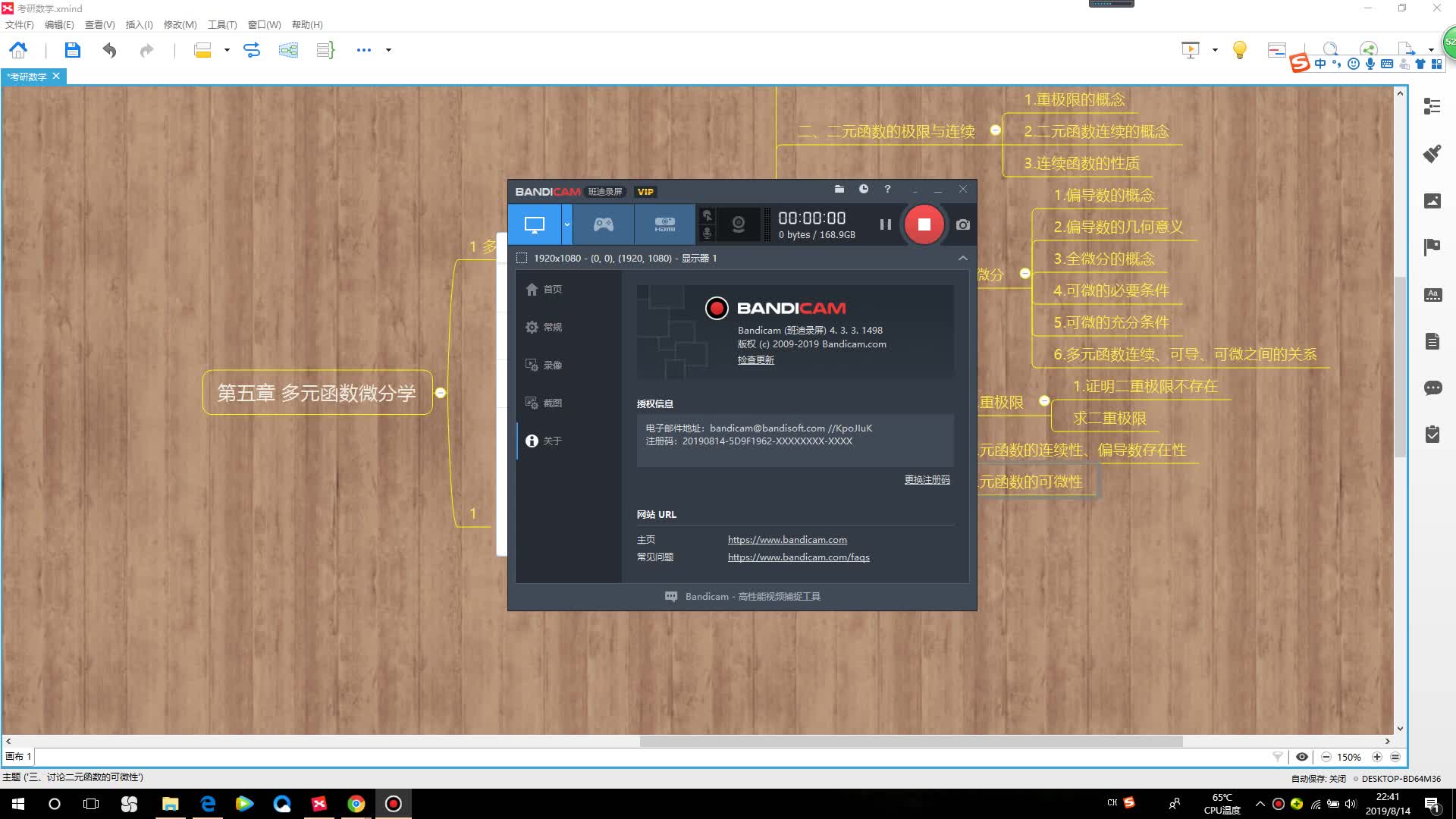
Task: Open Windows Start menu
Action: (x=18, y=804)
